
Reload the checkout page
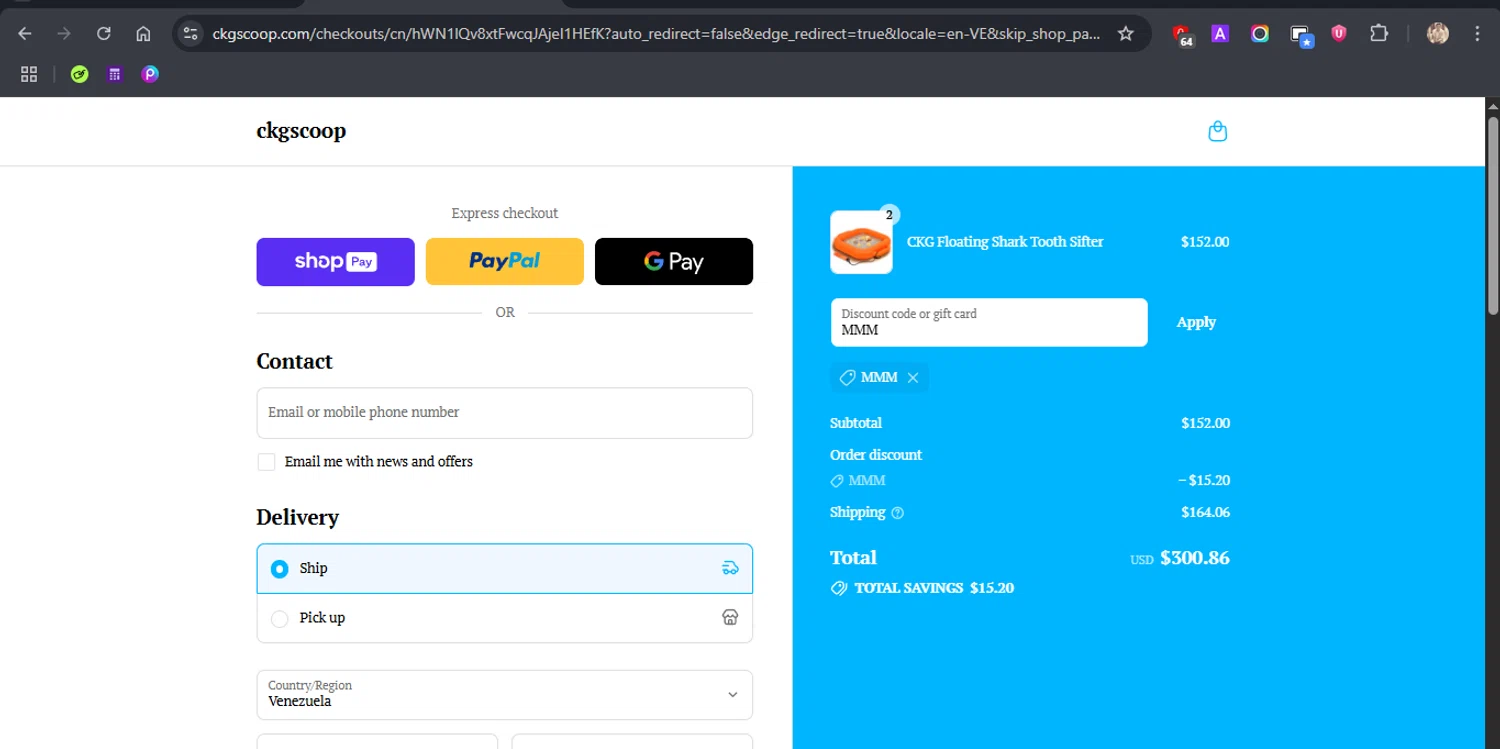(104, 34)
